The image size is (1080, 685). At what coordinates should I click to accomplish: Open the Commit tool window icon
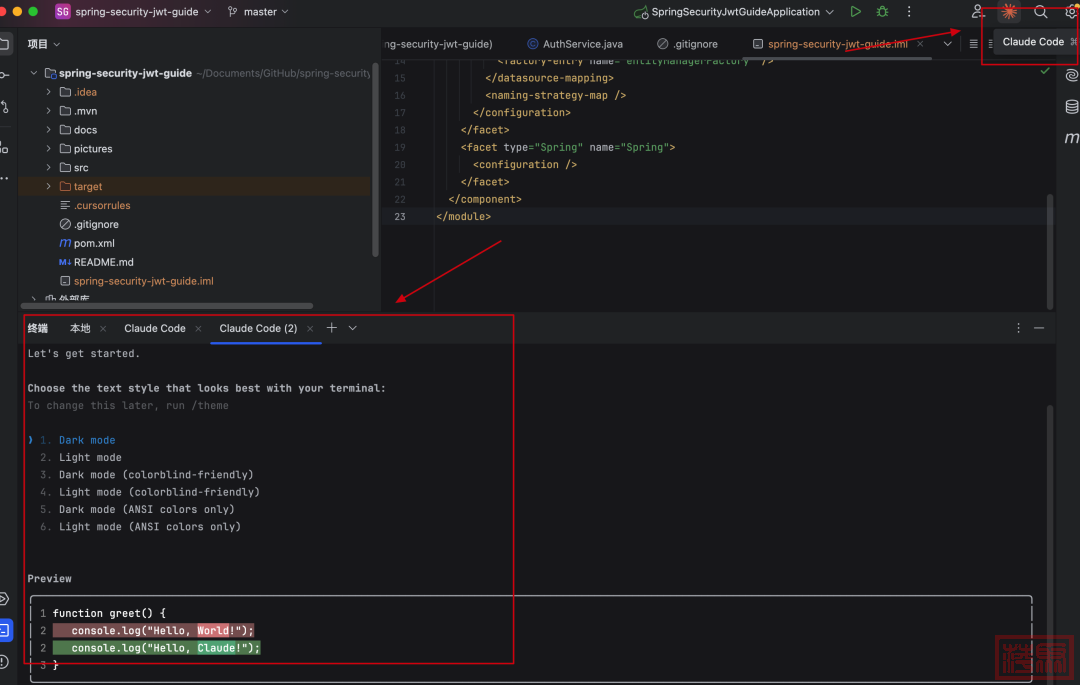tap(4, 75)
